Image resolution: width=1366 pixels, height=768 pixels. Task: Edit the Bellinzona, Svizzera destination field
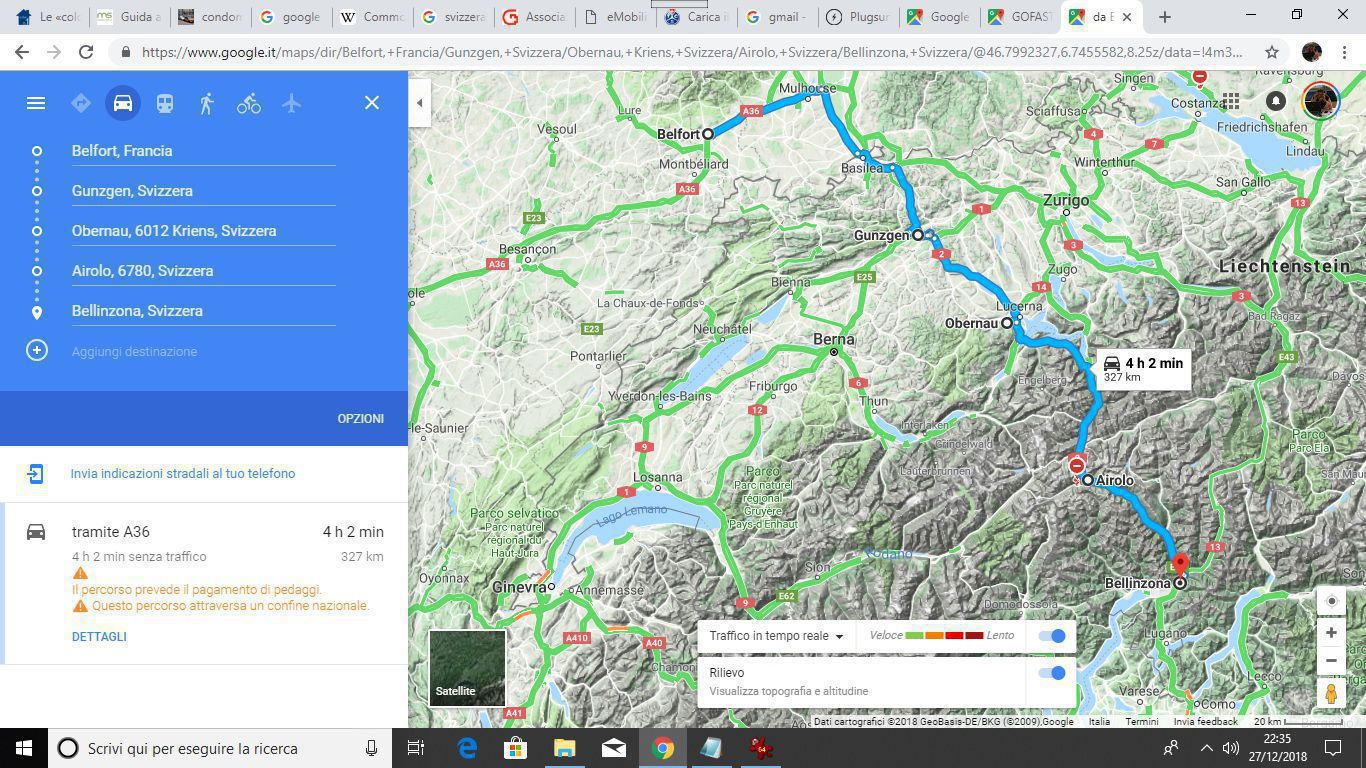pos(203,311)
